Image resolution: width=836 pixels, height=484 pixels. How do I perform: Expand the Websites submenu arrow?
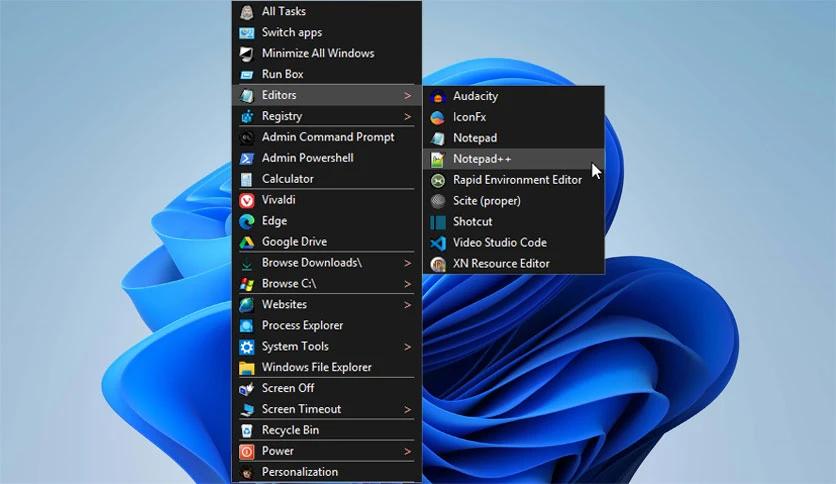[407, 305]
